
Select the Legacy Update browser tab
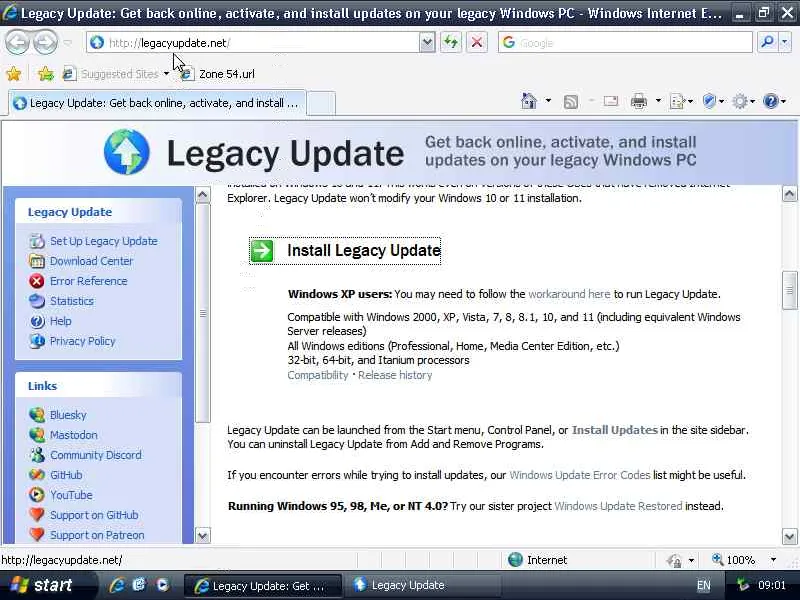click(157, 103)
